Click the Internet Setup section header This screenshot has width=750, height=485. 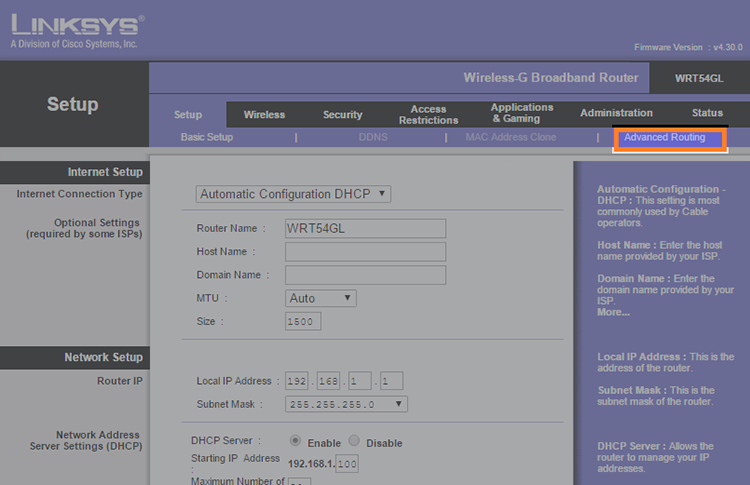(x=105, y=172)
